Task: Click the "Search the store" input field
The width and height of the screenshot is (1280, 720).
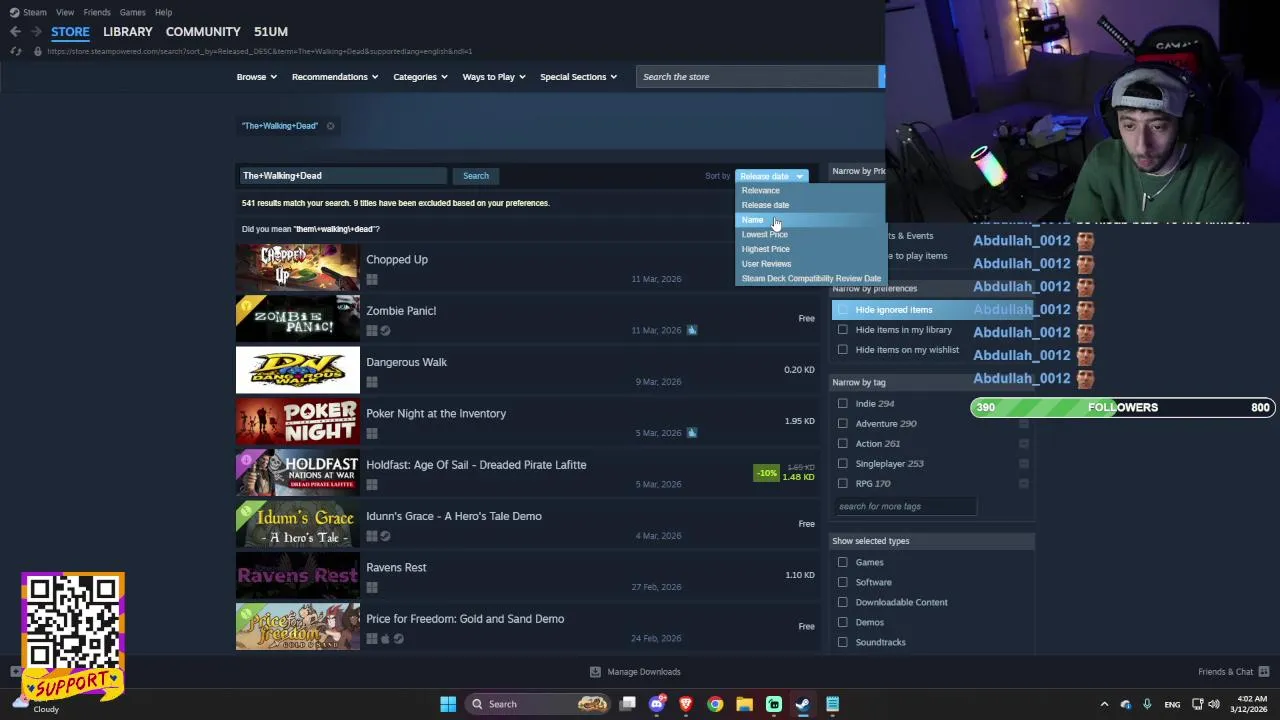Action: point(756,77)
